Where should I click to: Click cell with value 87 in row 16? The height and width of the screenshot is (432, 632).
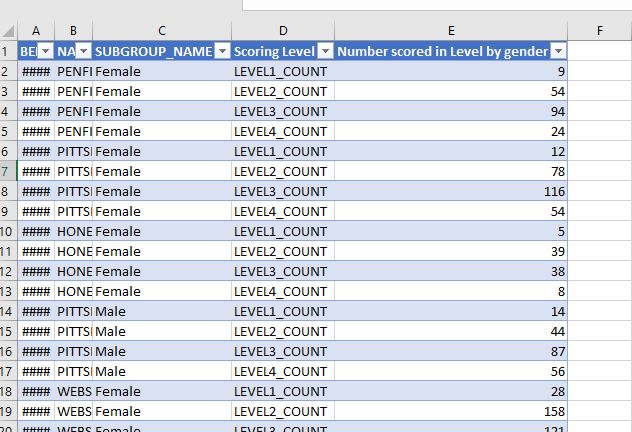[x=451, y=351]
